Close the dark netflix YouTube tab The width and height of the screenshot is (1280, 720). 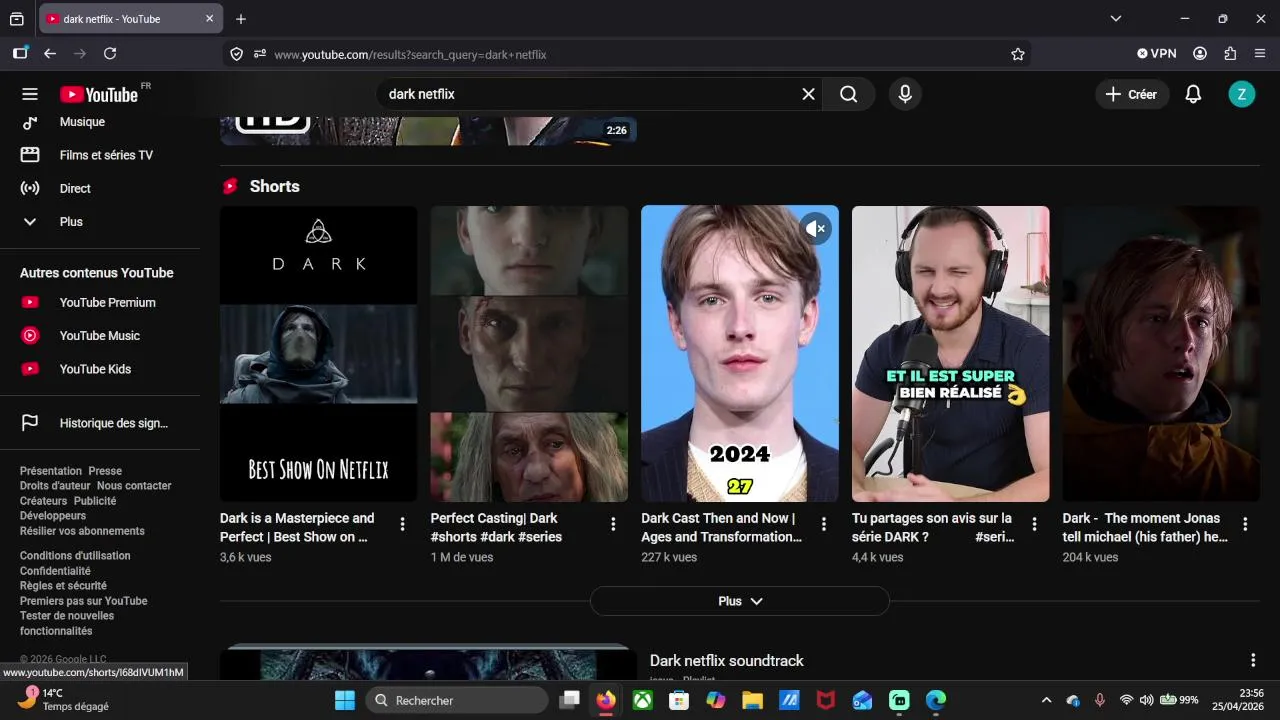point(209,19)
